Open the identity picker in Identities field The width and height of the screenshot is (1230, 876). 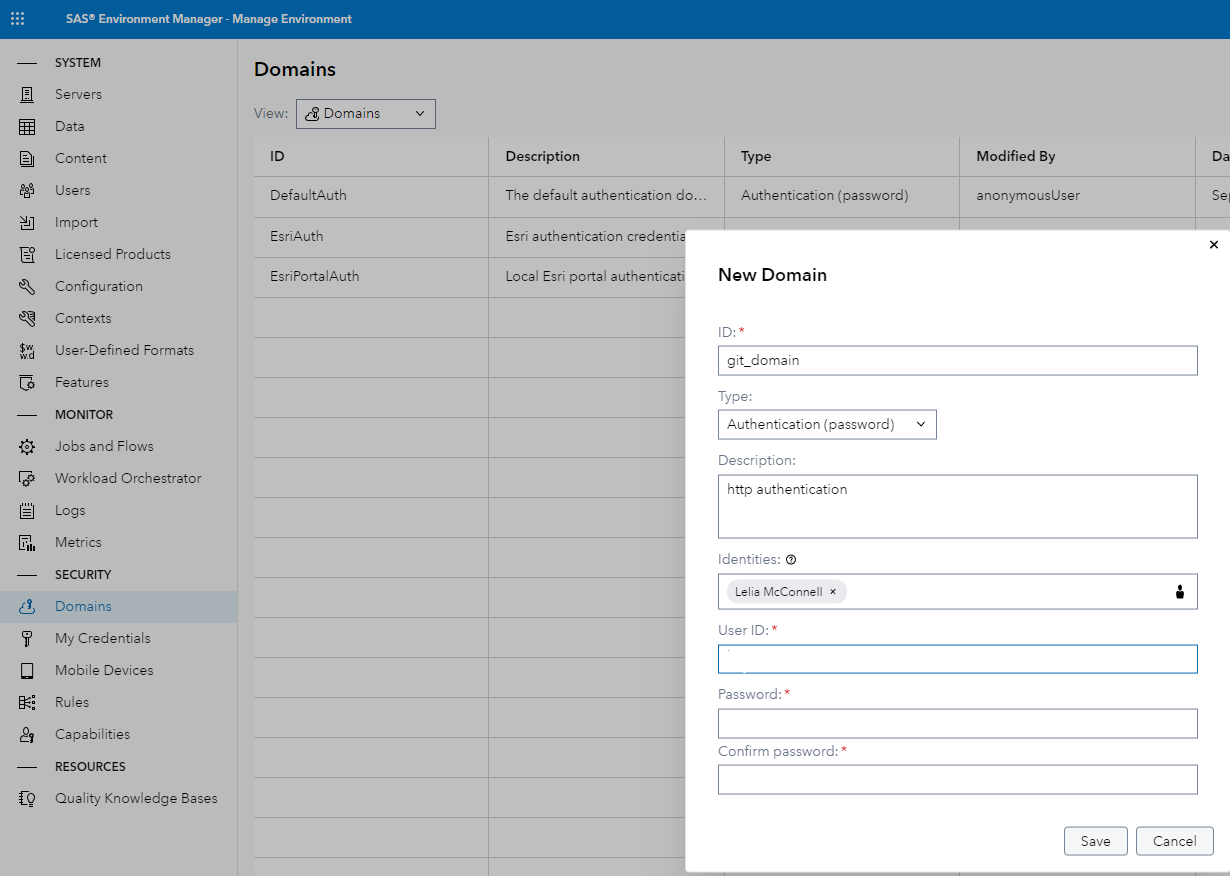pos(1182,591)
